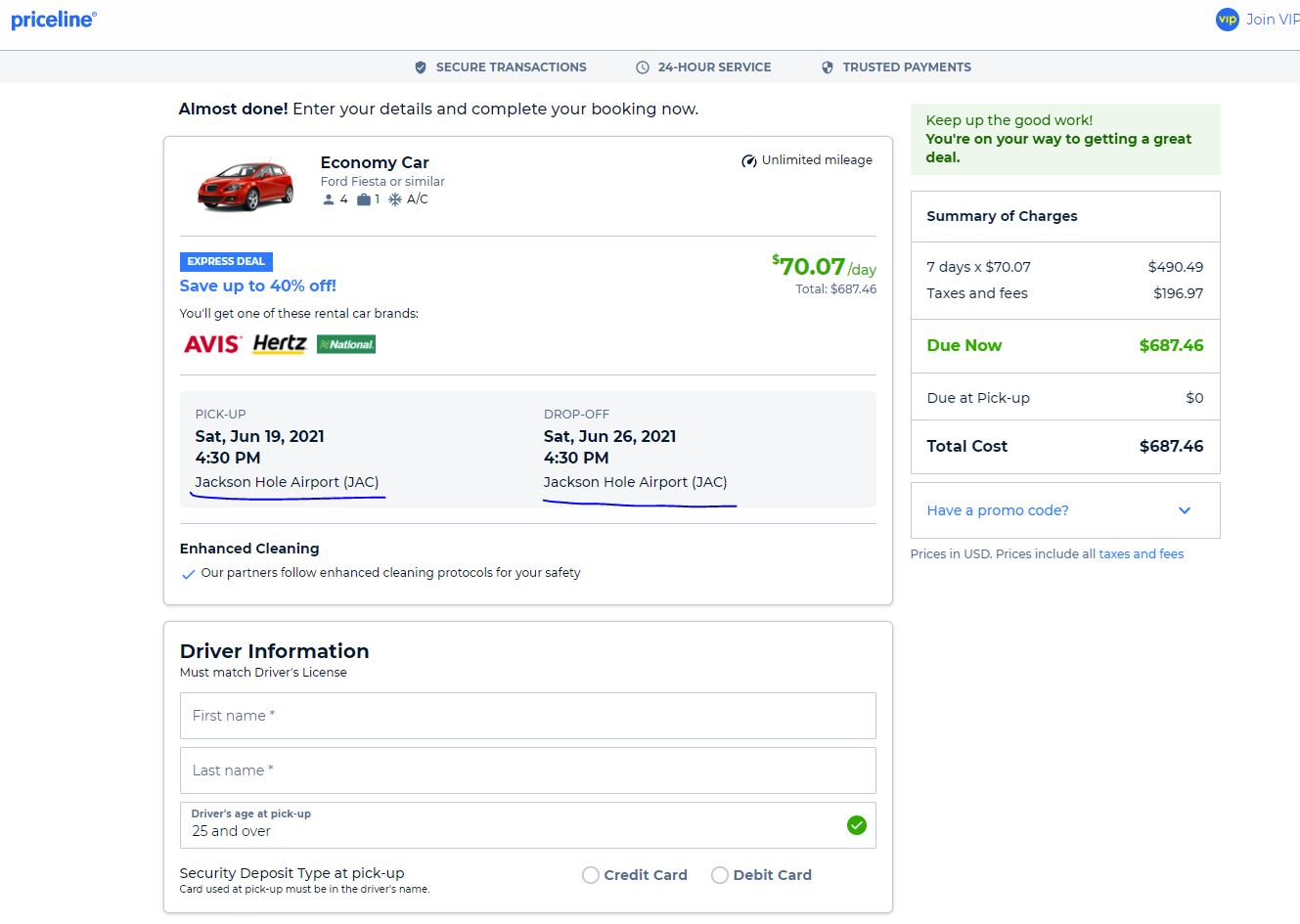The height and width of the screenshot is (924, 1300).
Task: Click the red economy car thumbnail
Action: 245,184
